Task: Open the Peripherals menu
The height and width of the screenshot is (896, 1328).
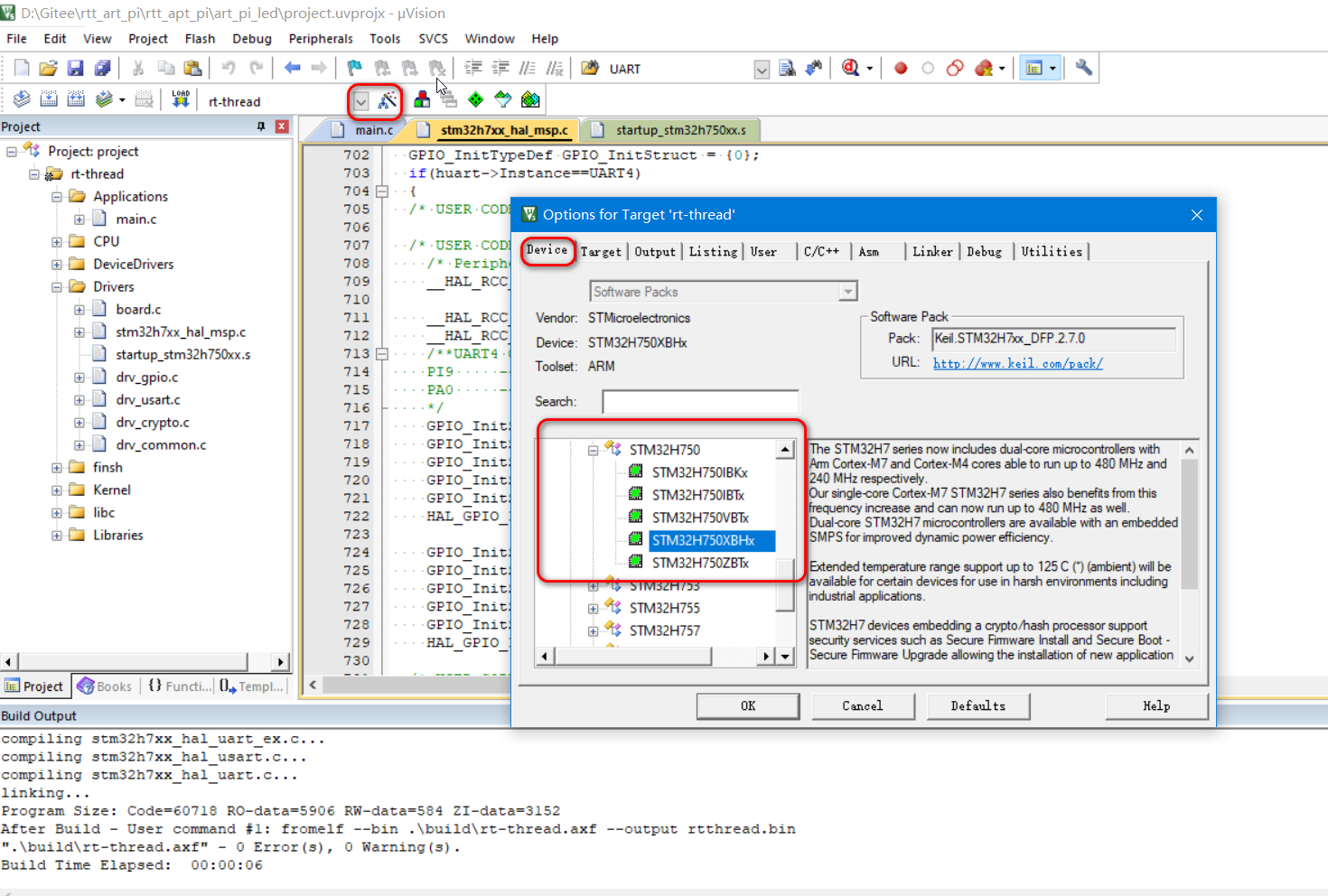Action: point(321,39)
